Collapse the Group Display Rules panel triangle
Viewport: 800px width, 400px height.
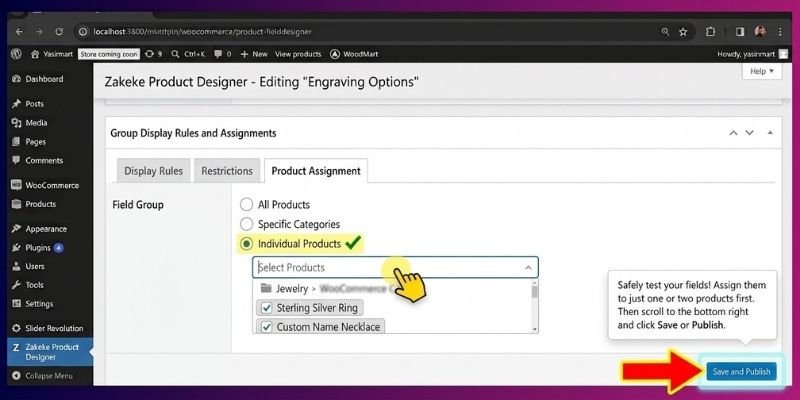tap(770, 133)
